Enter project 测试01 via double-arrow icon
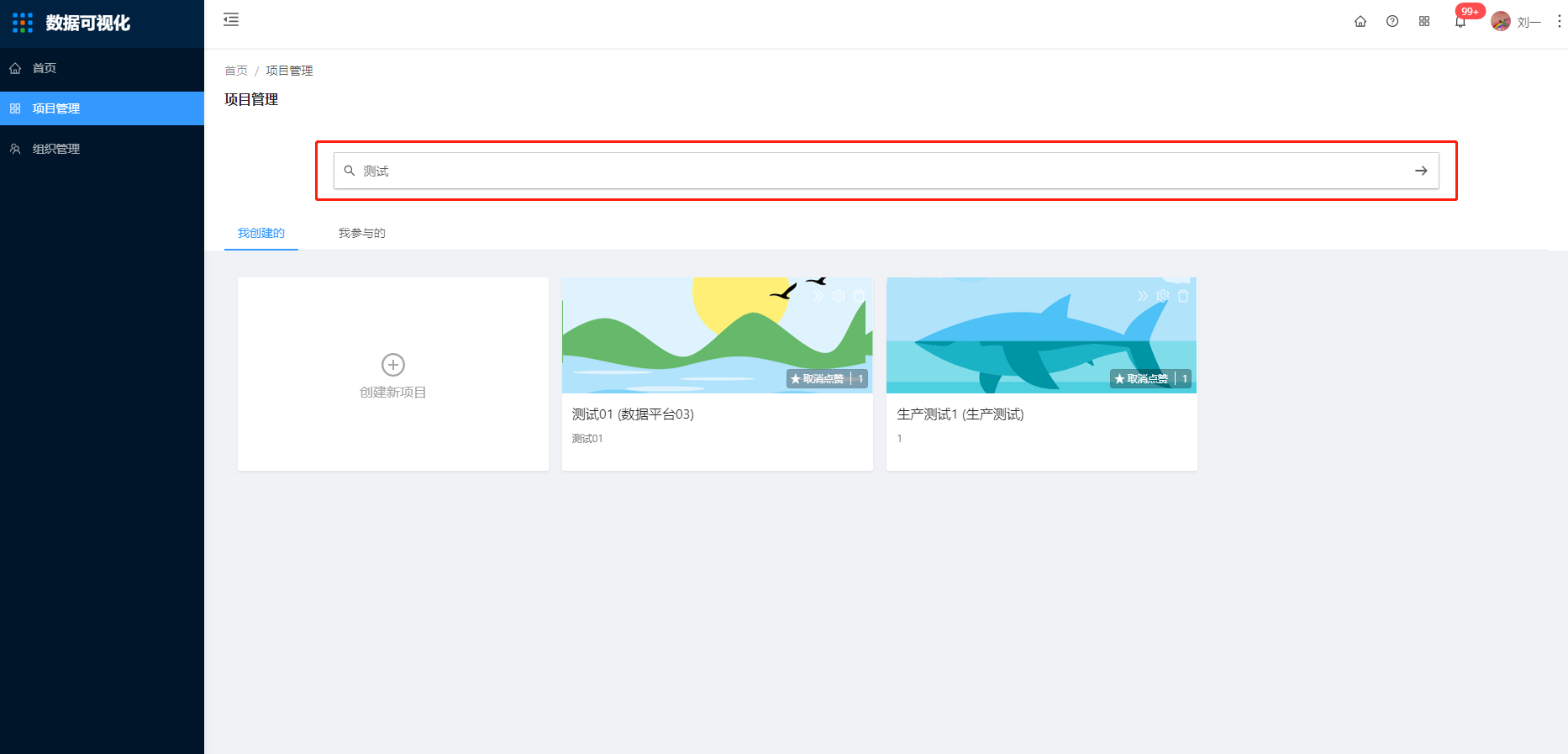The height and width of the screenshot is (754, 1568). (818, 296)
